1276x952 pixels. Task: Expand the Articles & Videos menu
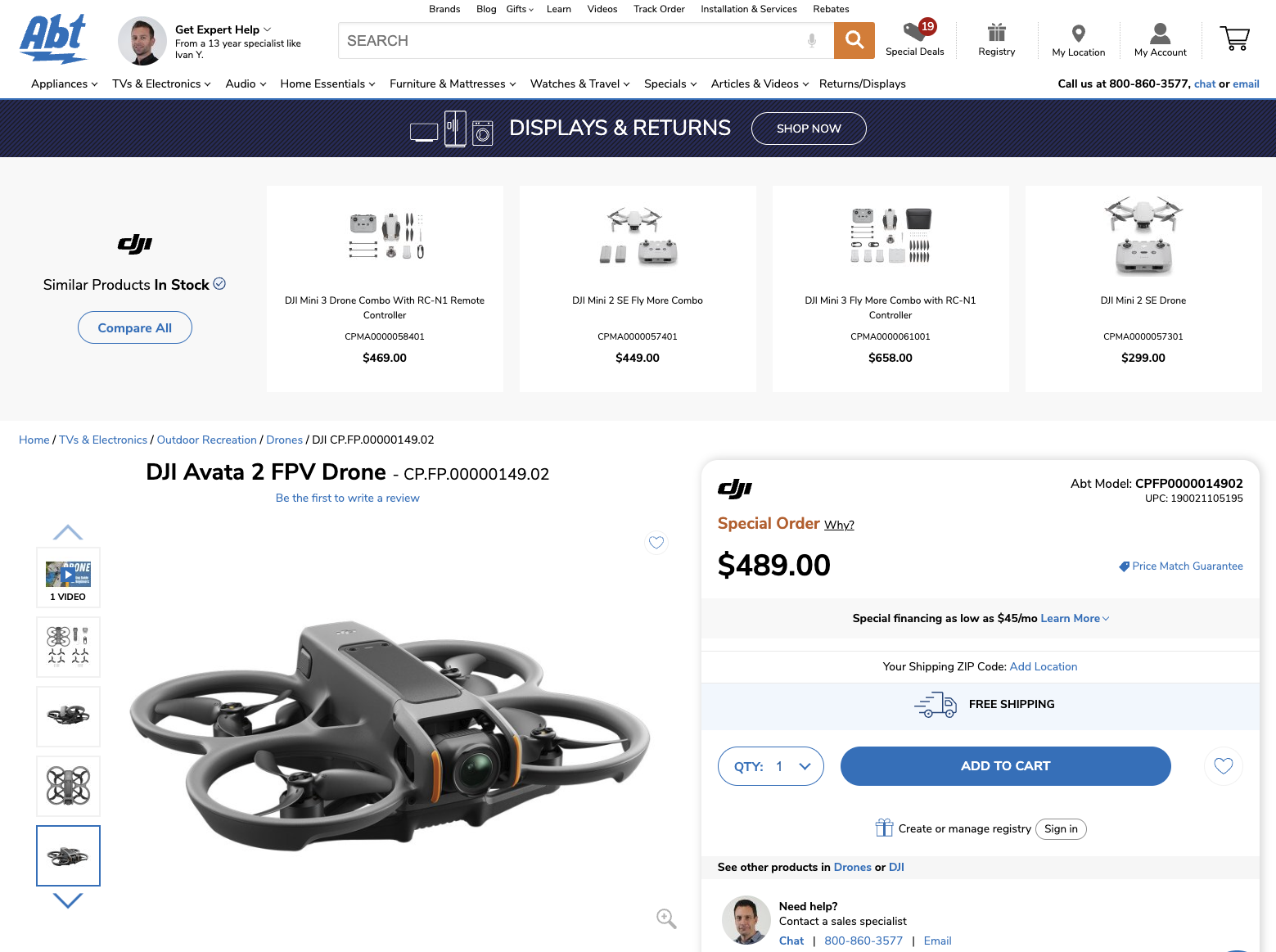pyautogui.click(x=760, y=83)
